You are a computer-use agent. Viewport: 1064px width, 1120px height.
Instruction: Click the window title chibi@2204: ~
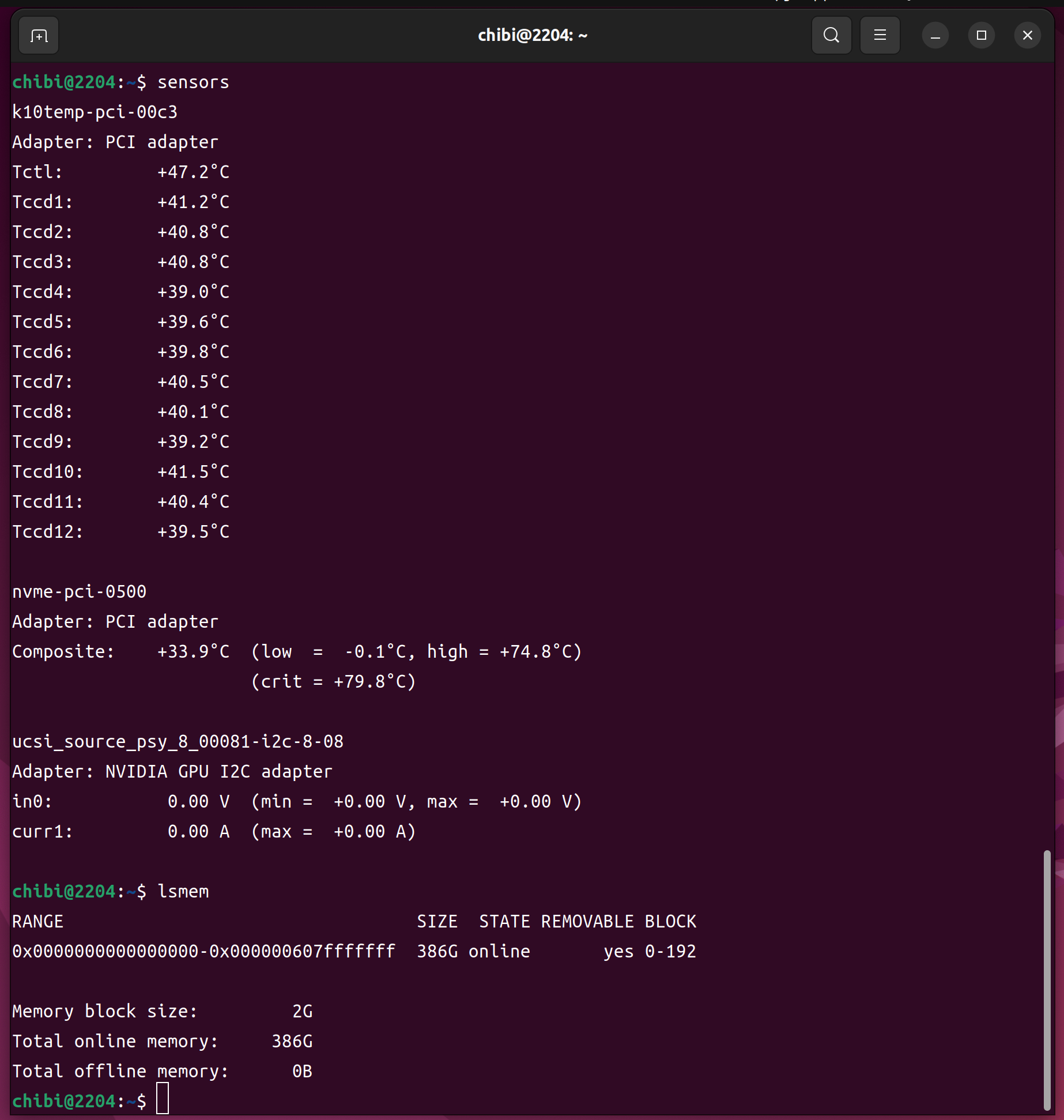pyautogui.click(x=532, y=36)
